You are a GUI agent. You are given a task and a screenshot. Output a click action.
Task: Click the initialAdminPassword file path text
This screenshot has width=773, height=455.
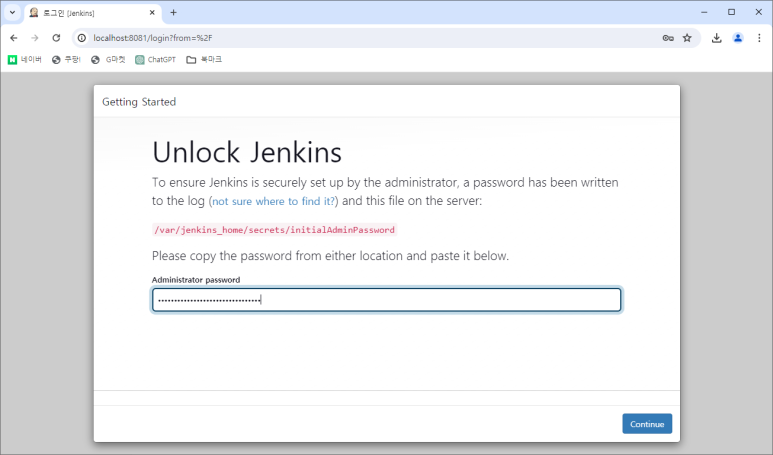point(275,230)
